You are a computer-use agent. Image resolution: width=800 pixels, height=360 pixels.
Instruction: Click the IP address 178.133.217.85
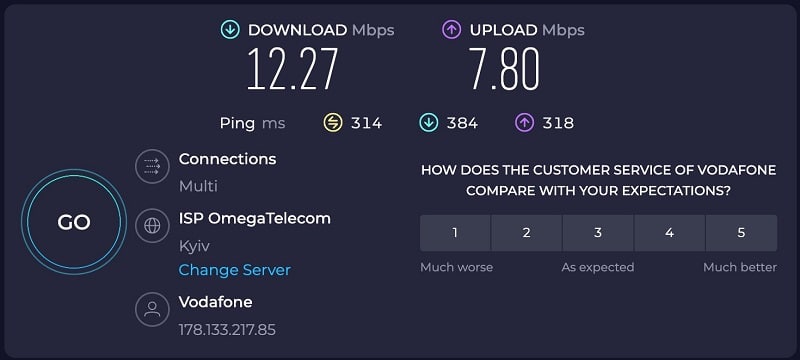tap(227, 330)
